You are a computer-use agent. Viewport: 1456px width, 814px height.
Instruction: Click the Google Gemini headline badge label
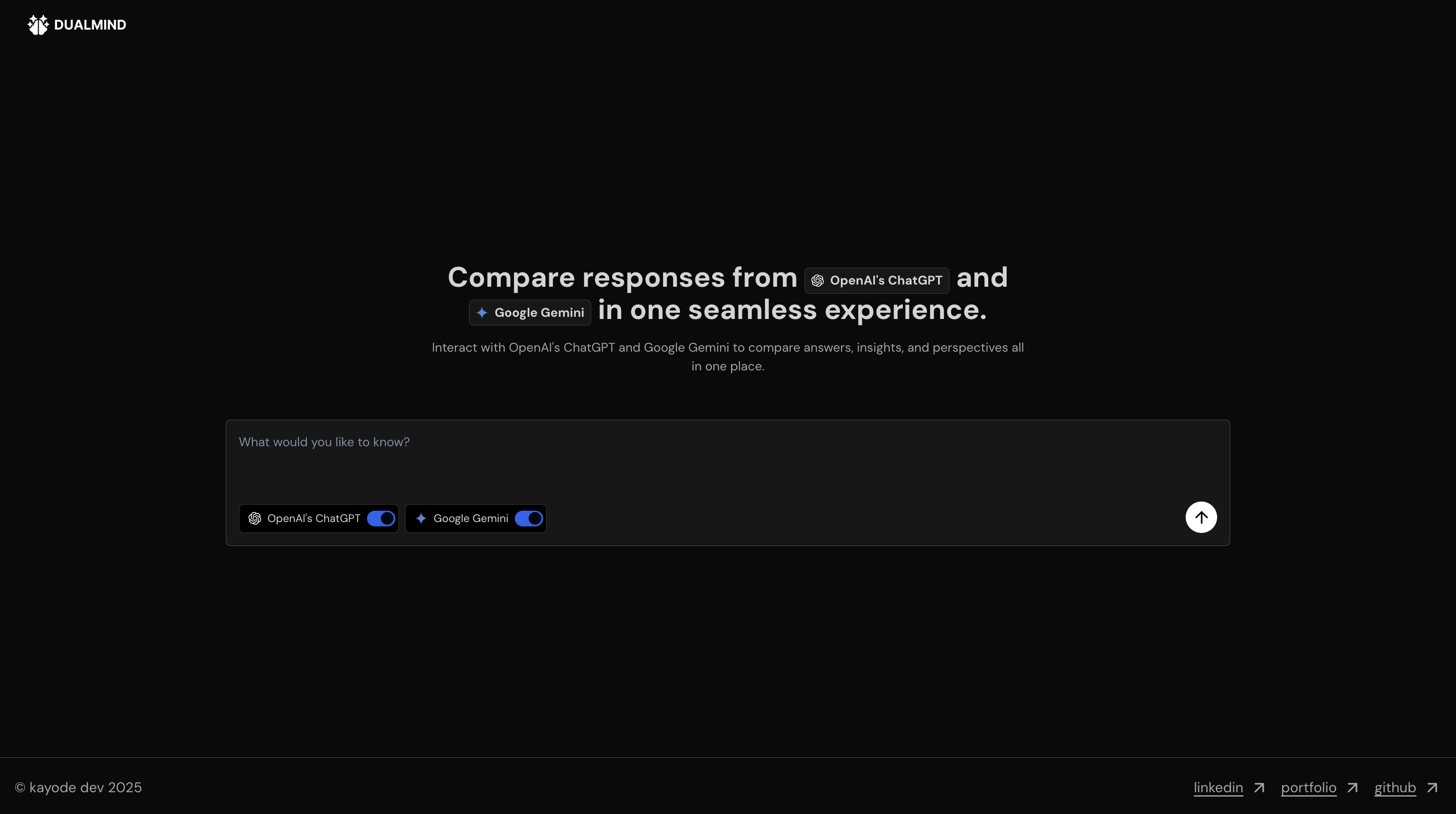tap(539, 313)
